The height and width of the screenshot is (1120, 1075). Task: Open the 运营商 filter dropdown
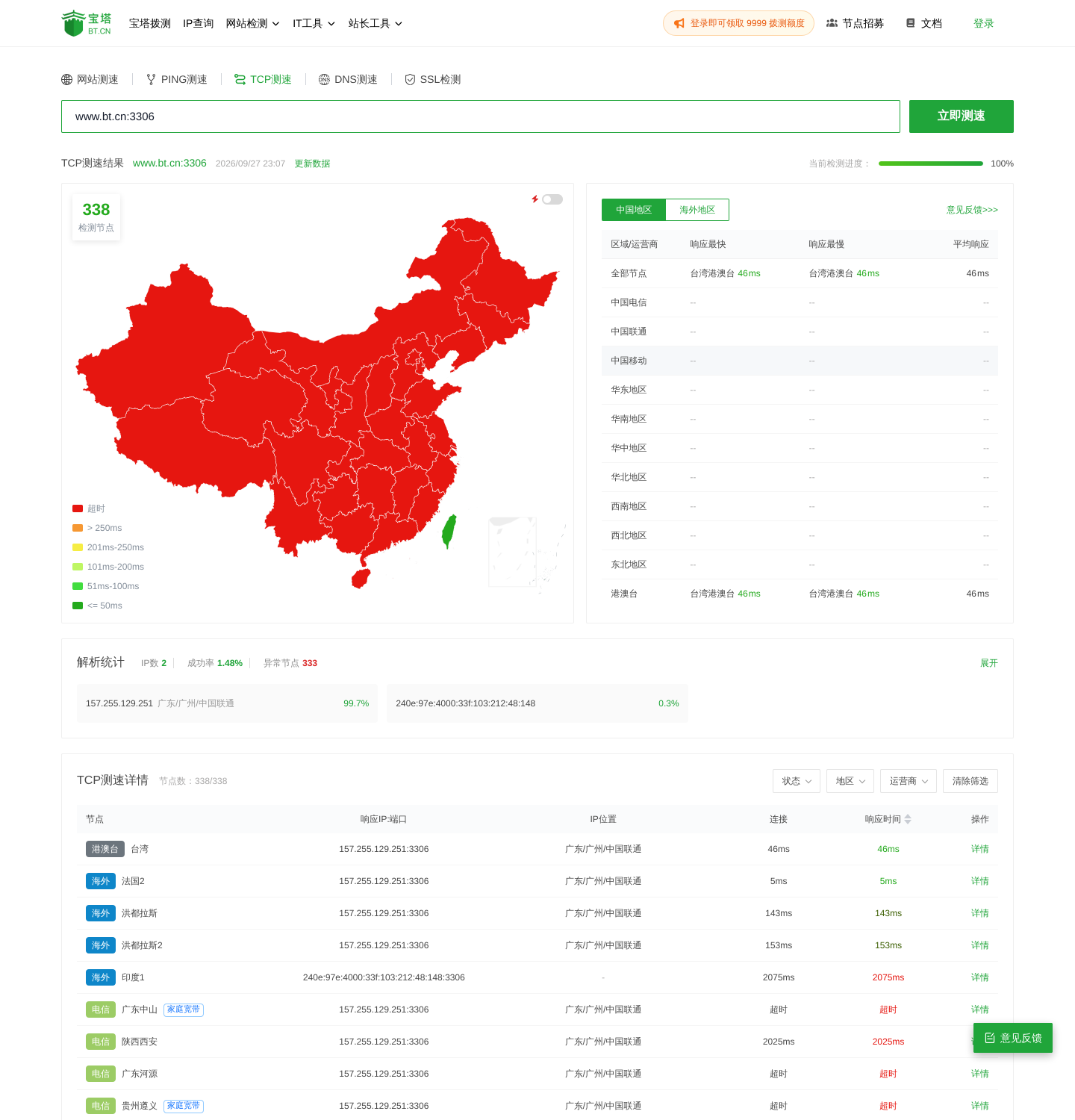point(909,781)
